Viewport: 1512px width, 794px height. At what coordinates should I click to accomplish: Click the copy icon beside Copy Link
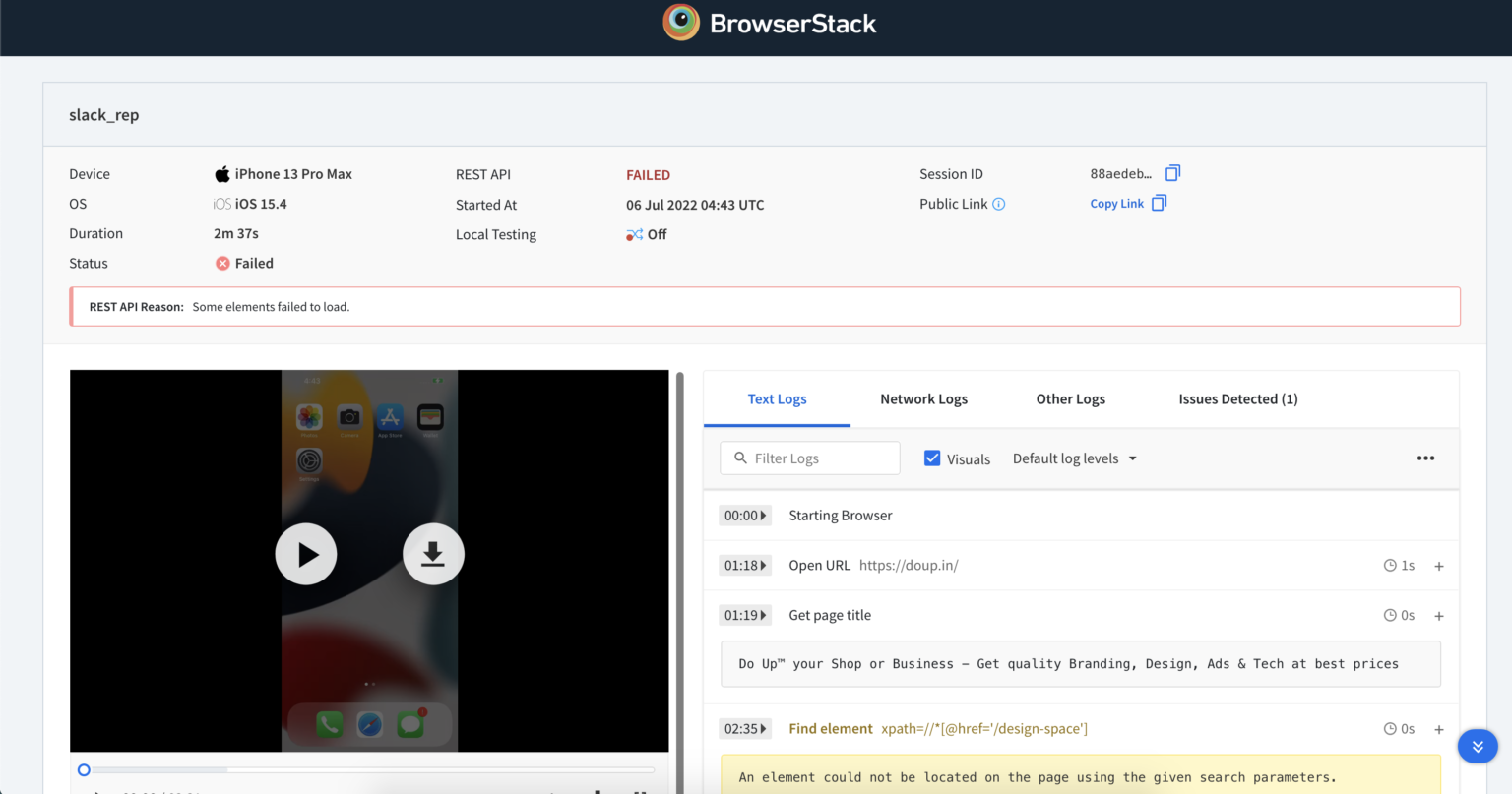click(x=1159, y=202)
